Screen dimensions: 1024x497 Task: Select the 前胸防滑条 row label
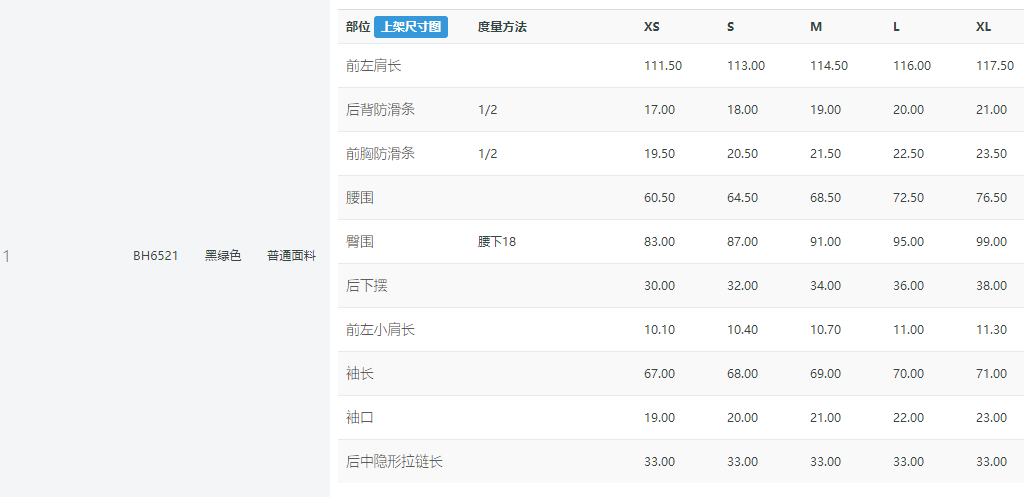[x=380, y=153]
